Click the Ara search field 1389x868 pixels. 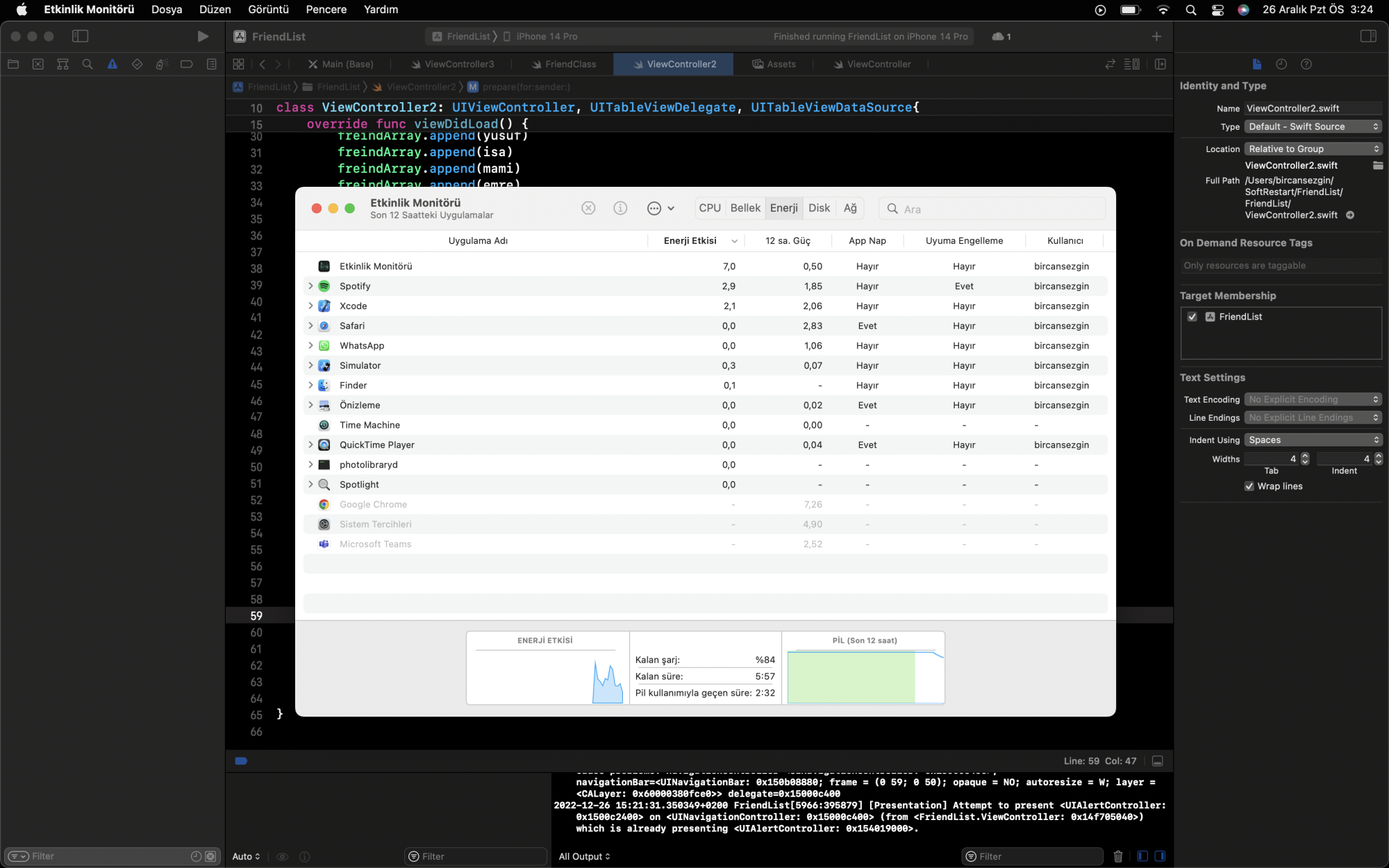point(992,208)
